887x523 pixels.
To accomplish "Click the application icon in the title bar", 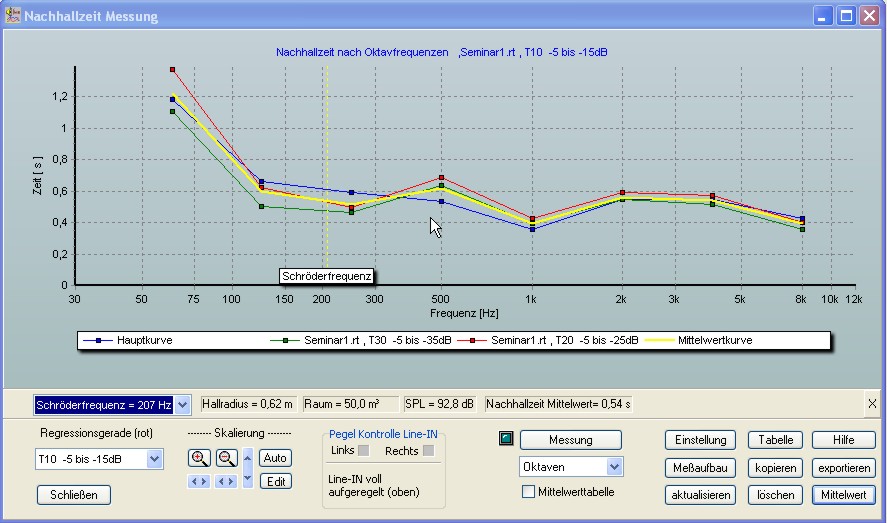I will pyautogui.click(x=12, y=16).
